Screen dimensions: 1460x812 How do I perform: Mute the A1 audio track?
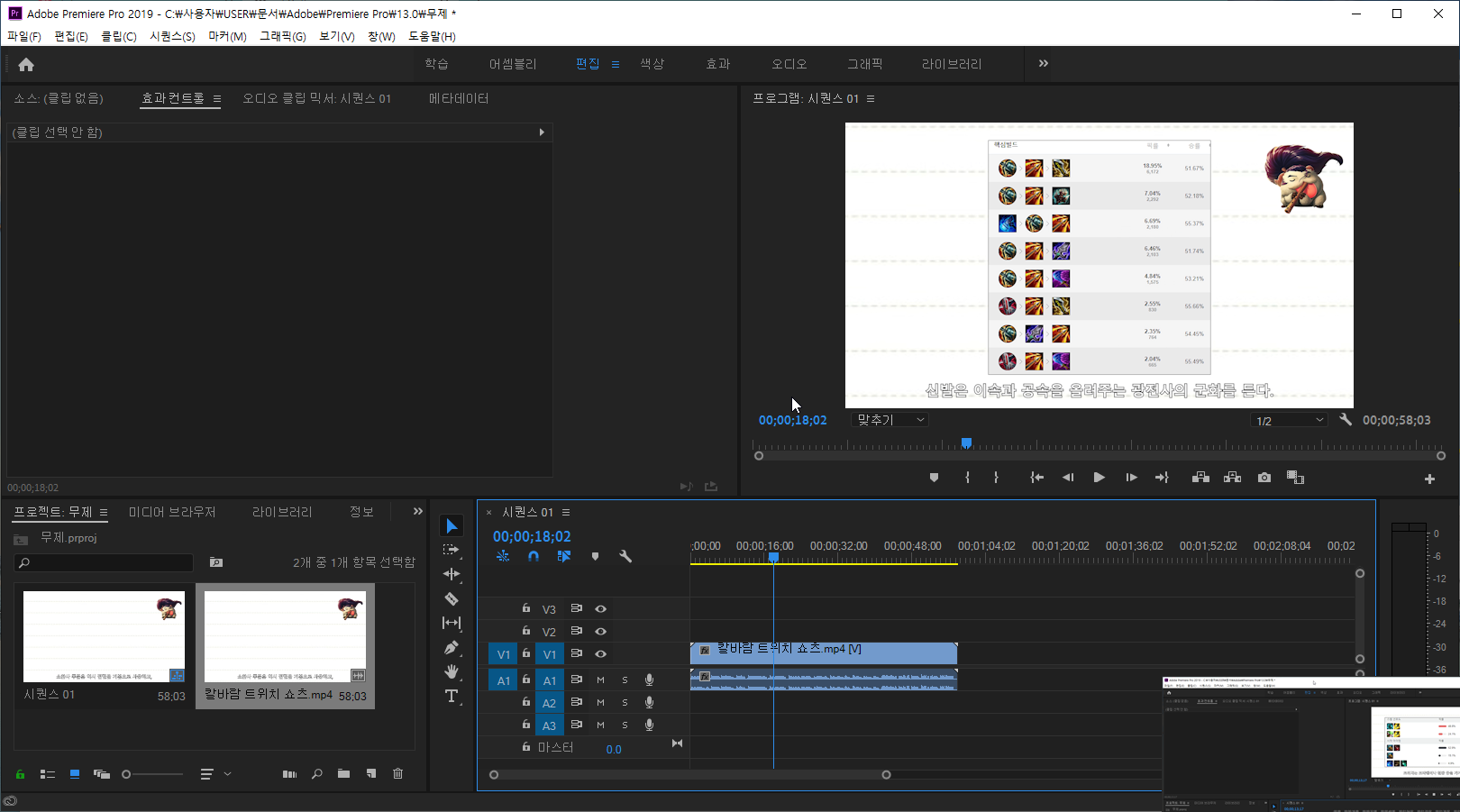(600, 680)
